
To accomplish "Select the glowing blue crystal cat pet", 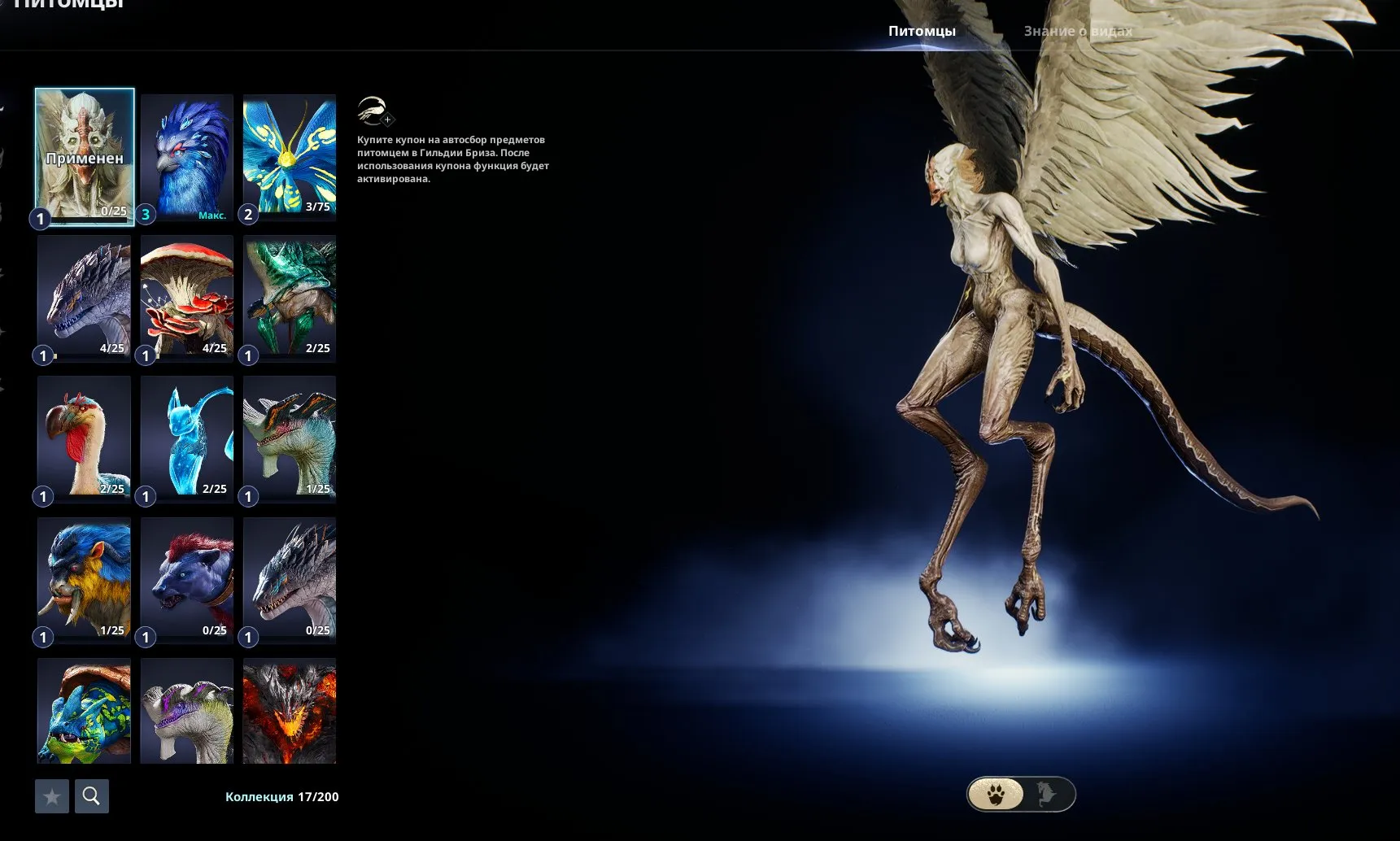I will pyautogui.click(x=187, y=439).
